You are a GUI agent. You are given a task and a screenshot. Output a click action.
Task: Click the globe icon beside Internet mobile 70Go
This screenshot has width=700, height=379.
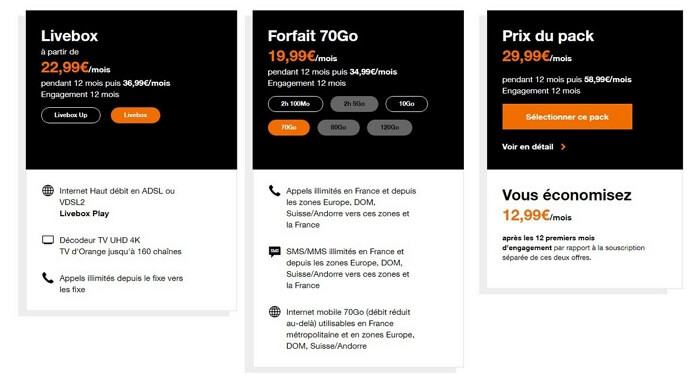tap(275, 312)
